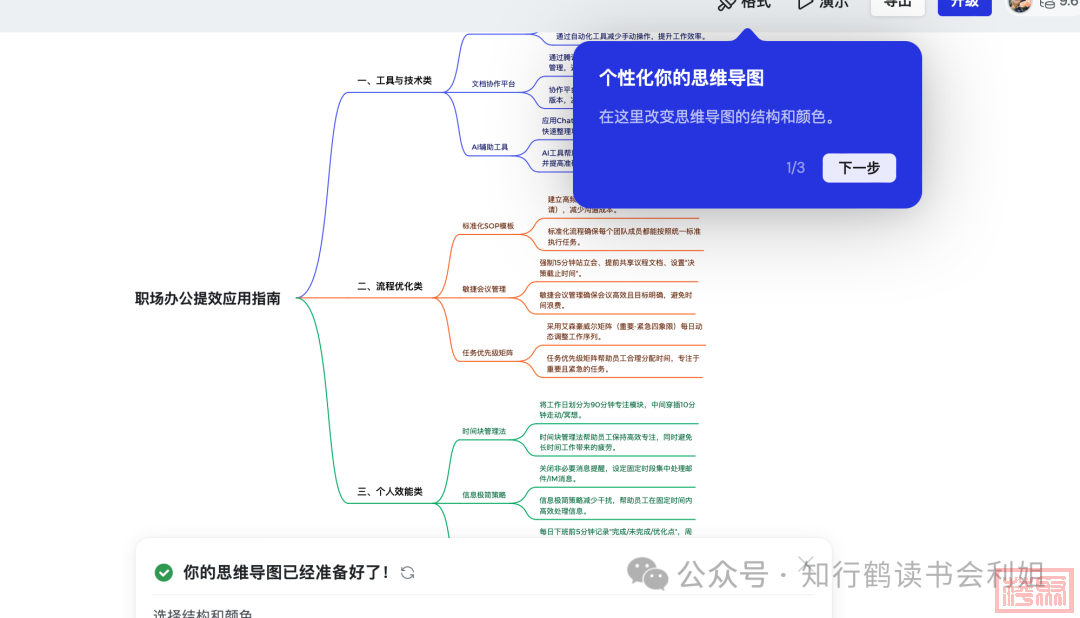Click the 1/3 step indicator
This screenshot has height=618, width=1080.
(x=796, y=167)
